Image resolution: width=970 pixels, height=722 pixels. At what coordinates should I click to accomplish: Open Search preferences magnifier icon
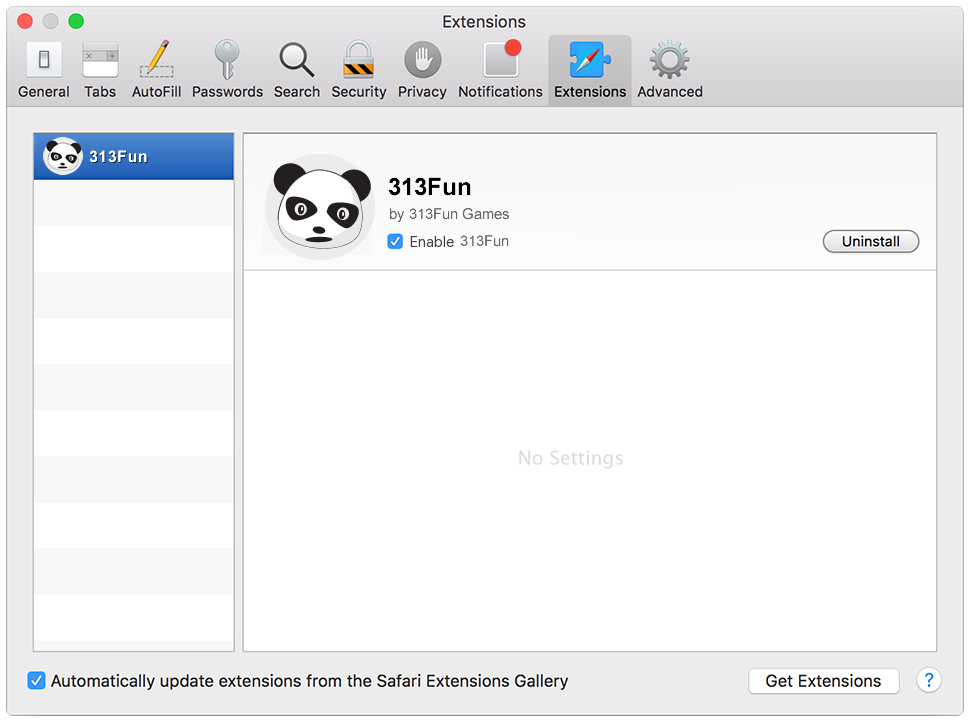pyautogui.click(x=297, y=69)
